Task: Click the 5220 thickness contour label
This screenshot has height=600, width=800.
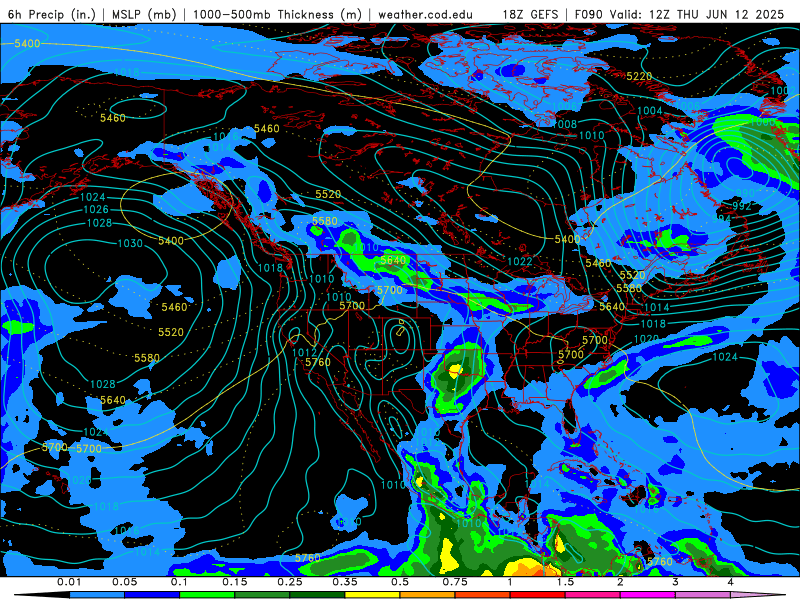Action: 639,77
